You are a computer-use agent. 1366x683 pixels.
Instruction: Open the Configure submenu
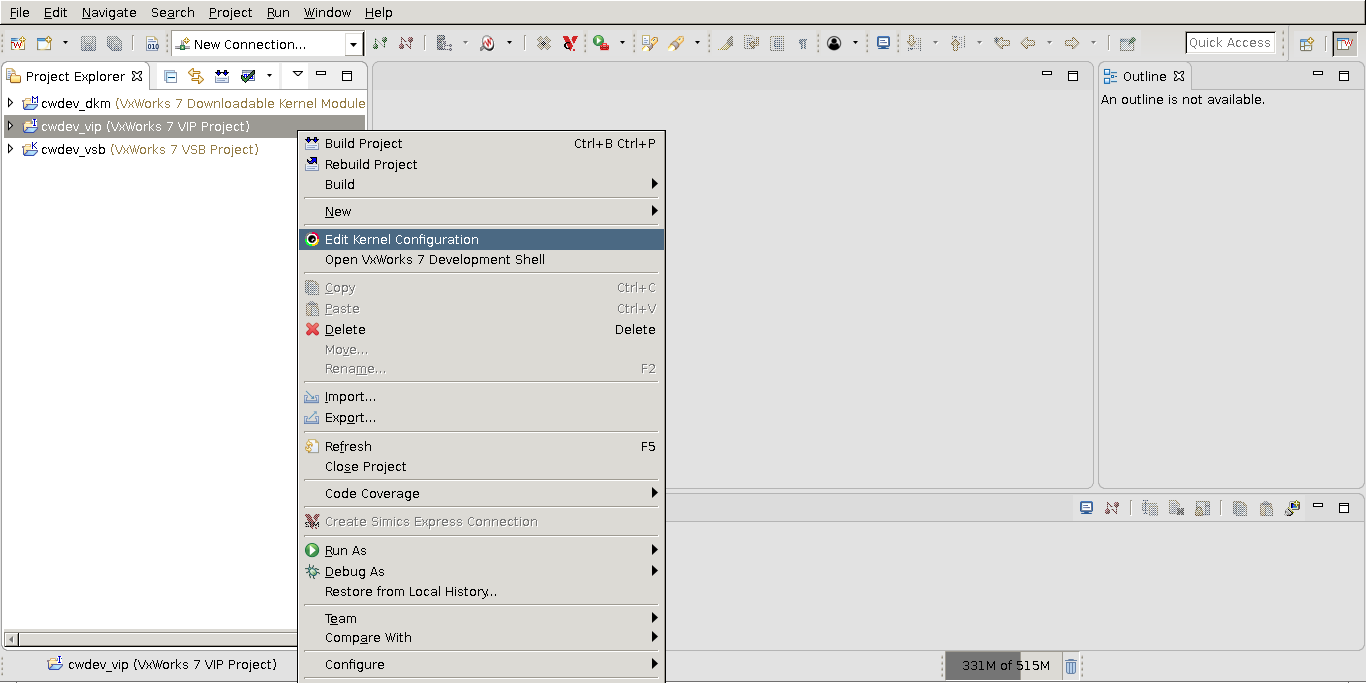click(481, 664)
